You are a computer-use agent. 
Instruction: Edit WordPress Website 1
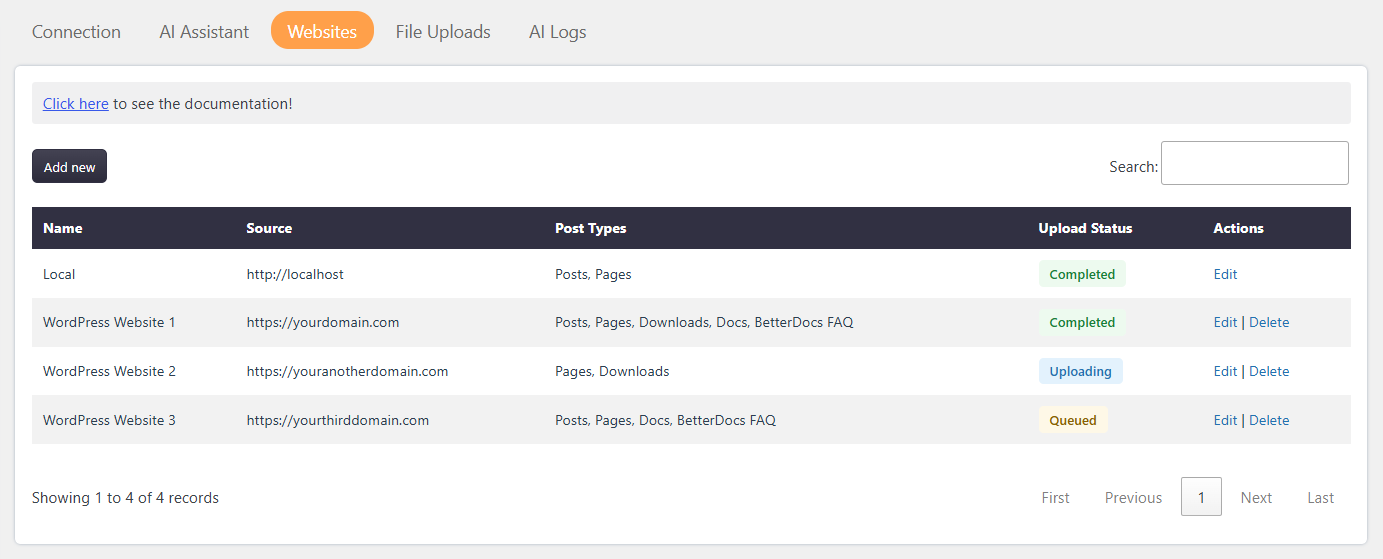click(1225, 323)
